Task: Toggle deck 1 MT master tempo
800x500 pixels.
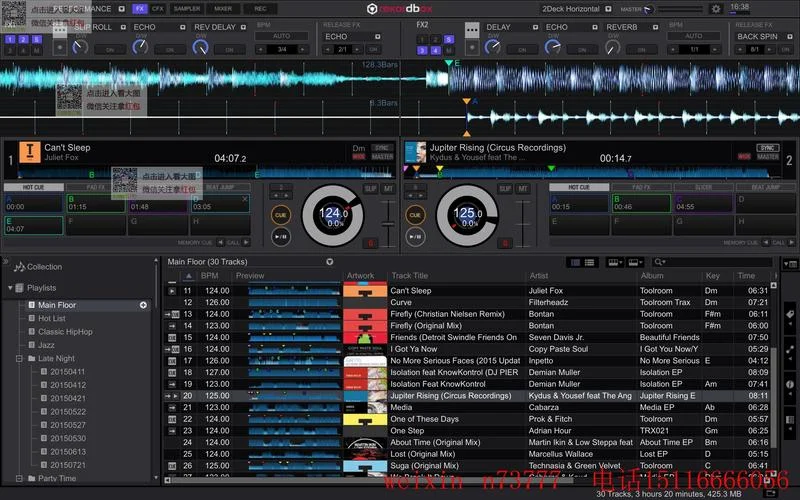Action: coord(388,189)
